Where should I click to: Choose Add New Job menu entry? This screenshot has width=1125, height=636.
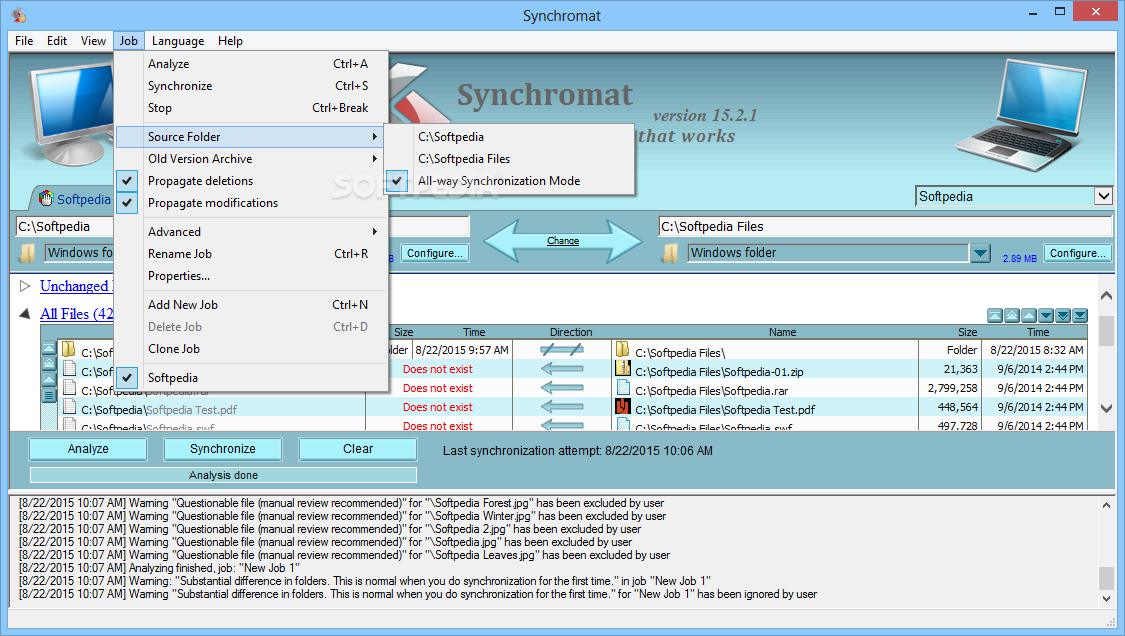coord(252,305)
